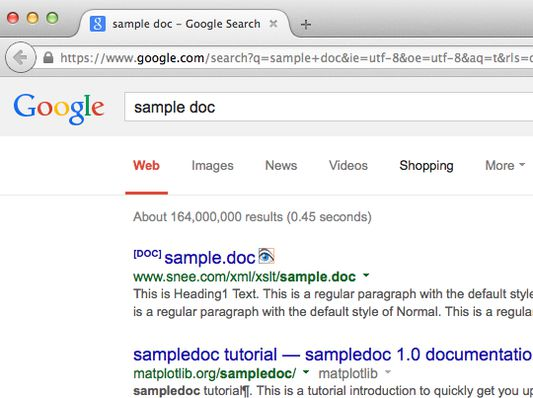
Task: Open the Shopping search tab
Action: click(426, 166)
